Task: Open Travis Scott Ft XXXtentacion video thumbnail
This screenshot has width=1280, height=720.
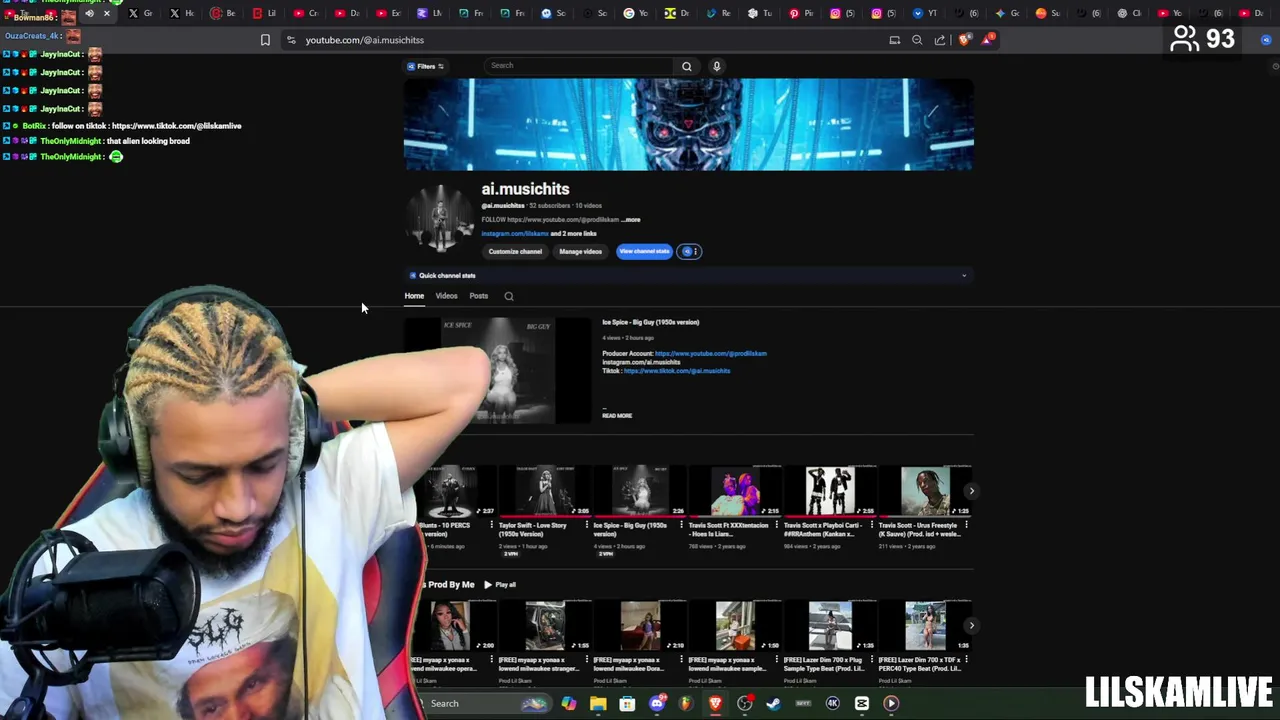Action: click(735, 491)
